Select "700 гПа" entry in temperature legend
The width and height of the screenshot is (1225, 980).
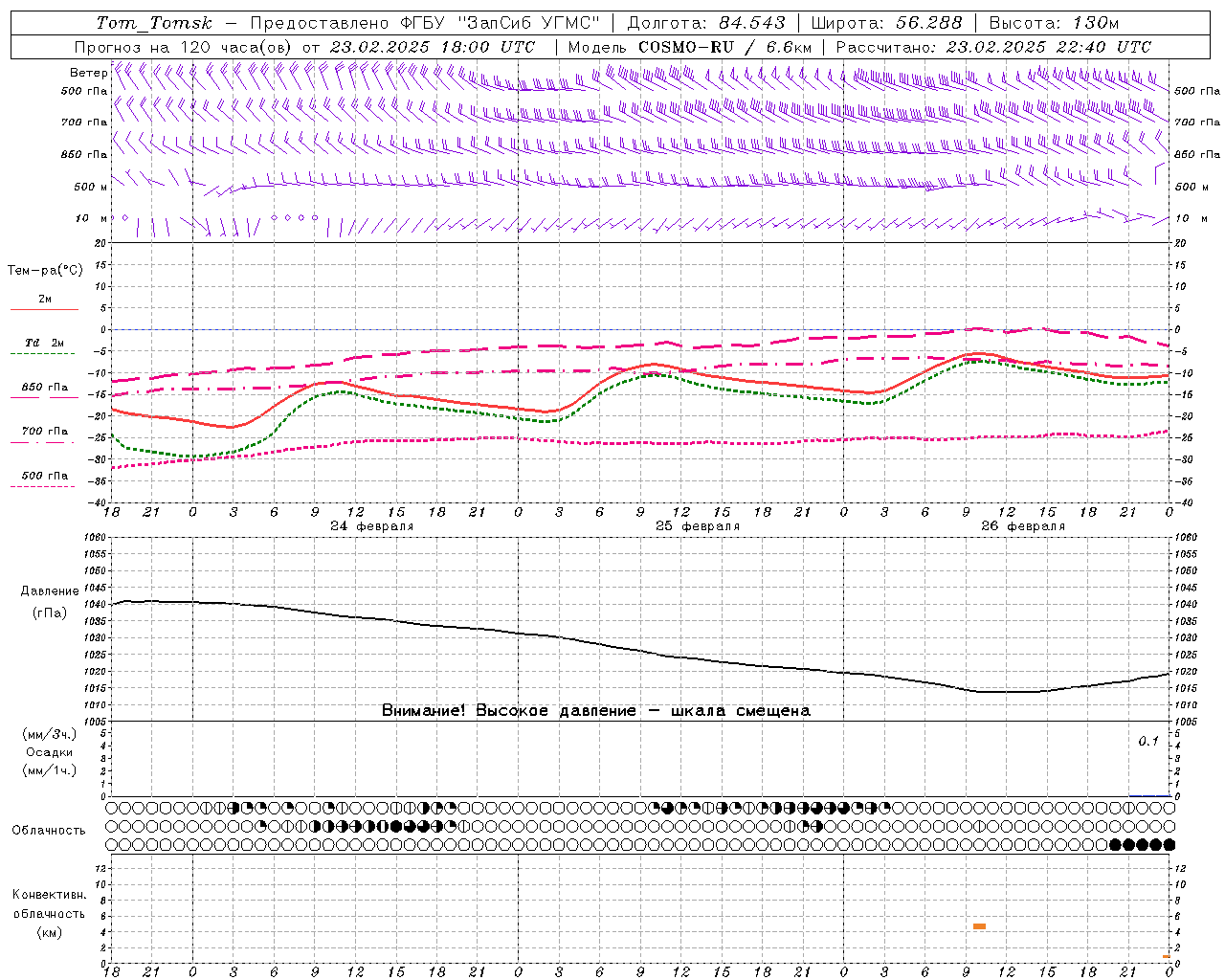point(45,432)
